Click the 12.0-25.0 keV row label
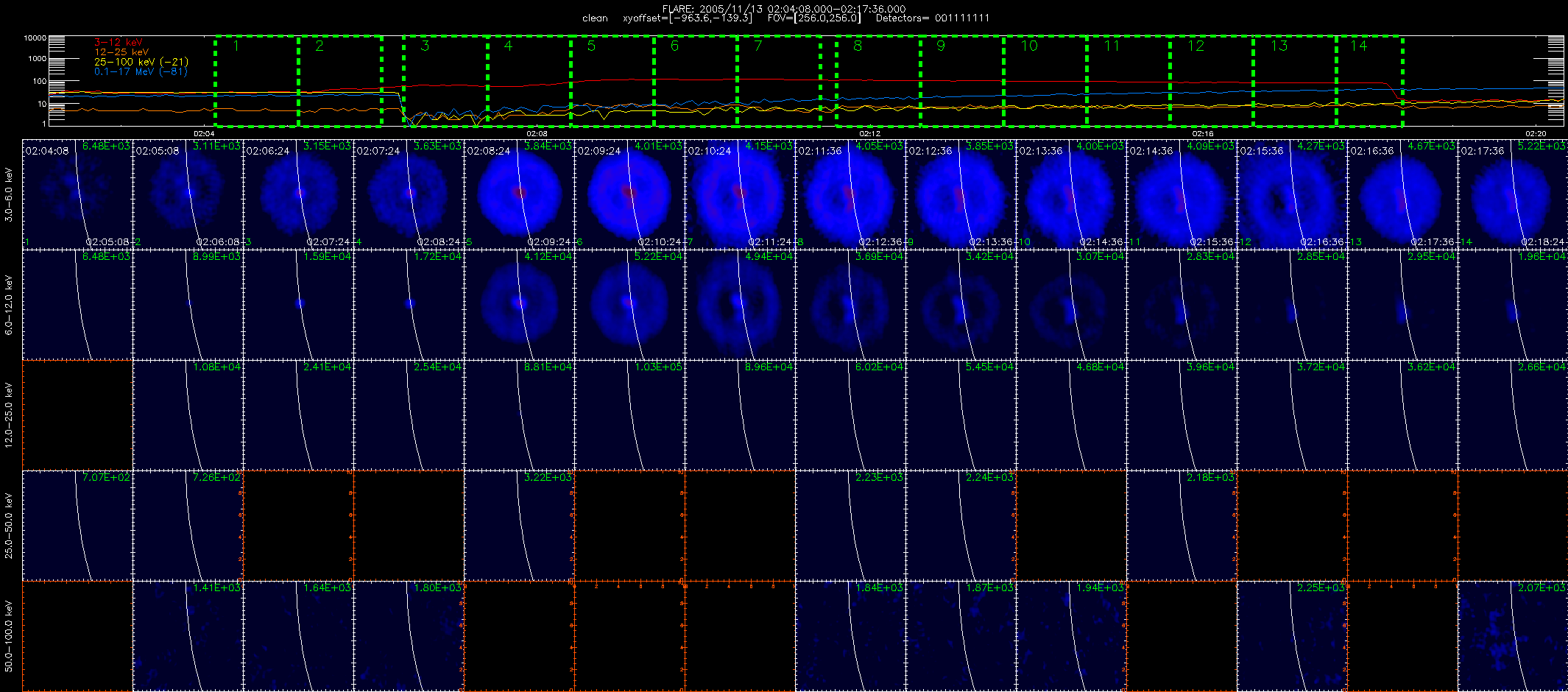This screenshot has height=692, width=1568. click(9, 414)
